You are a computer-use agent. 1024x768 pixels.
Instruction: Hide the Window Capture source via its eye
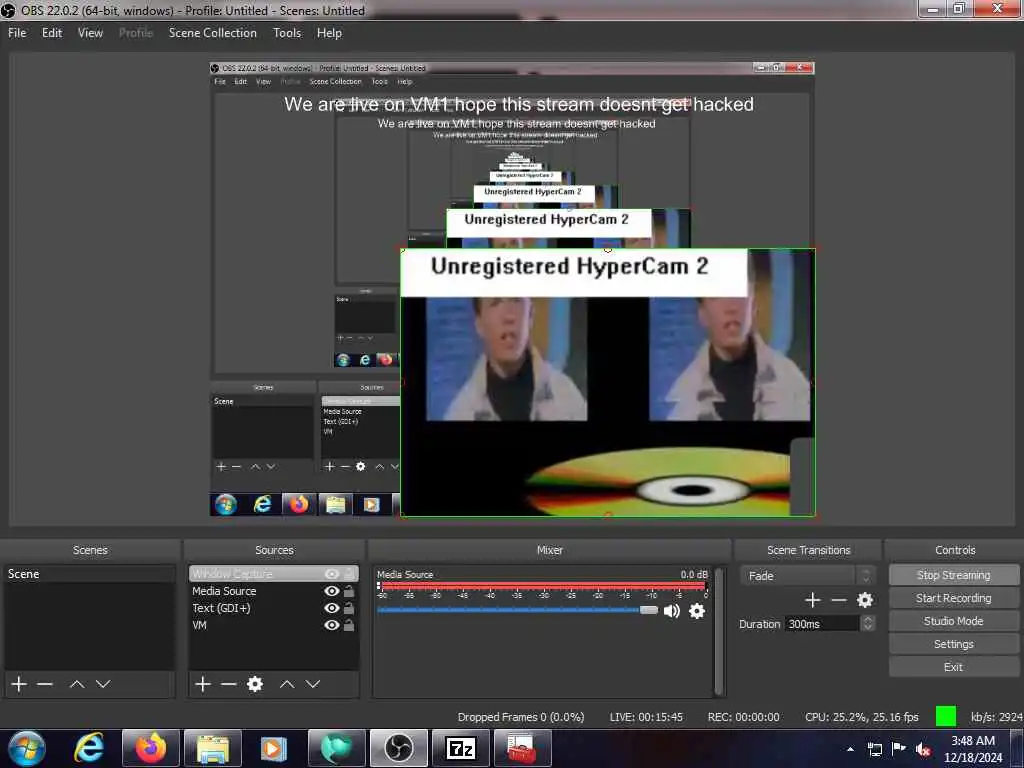pos(332,574)
